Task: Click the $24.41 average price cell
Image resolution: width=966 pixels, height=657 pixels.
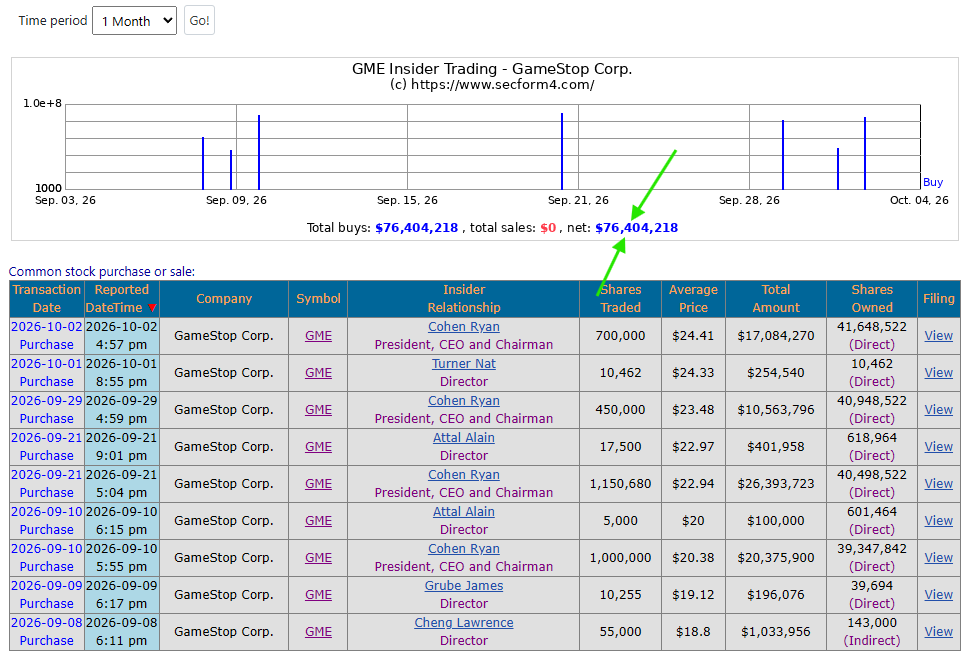Action: [693, 336]
